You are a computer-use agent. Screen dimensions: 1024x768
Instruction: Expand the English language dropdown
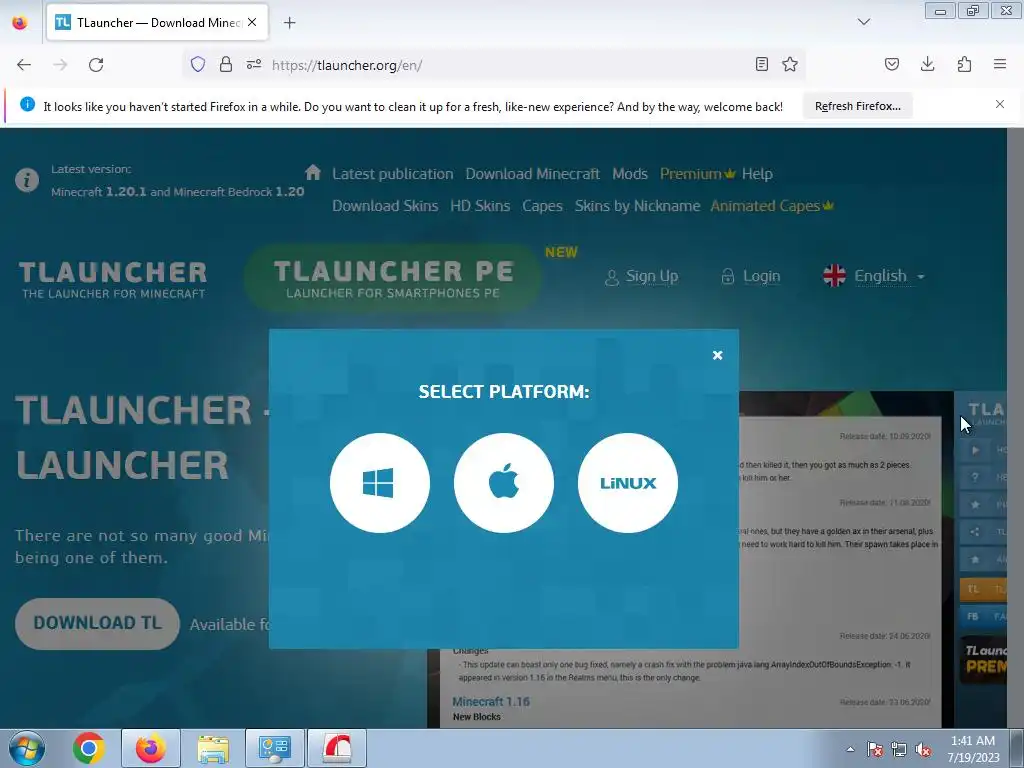(874, 276)
